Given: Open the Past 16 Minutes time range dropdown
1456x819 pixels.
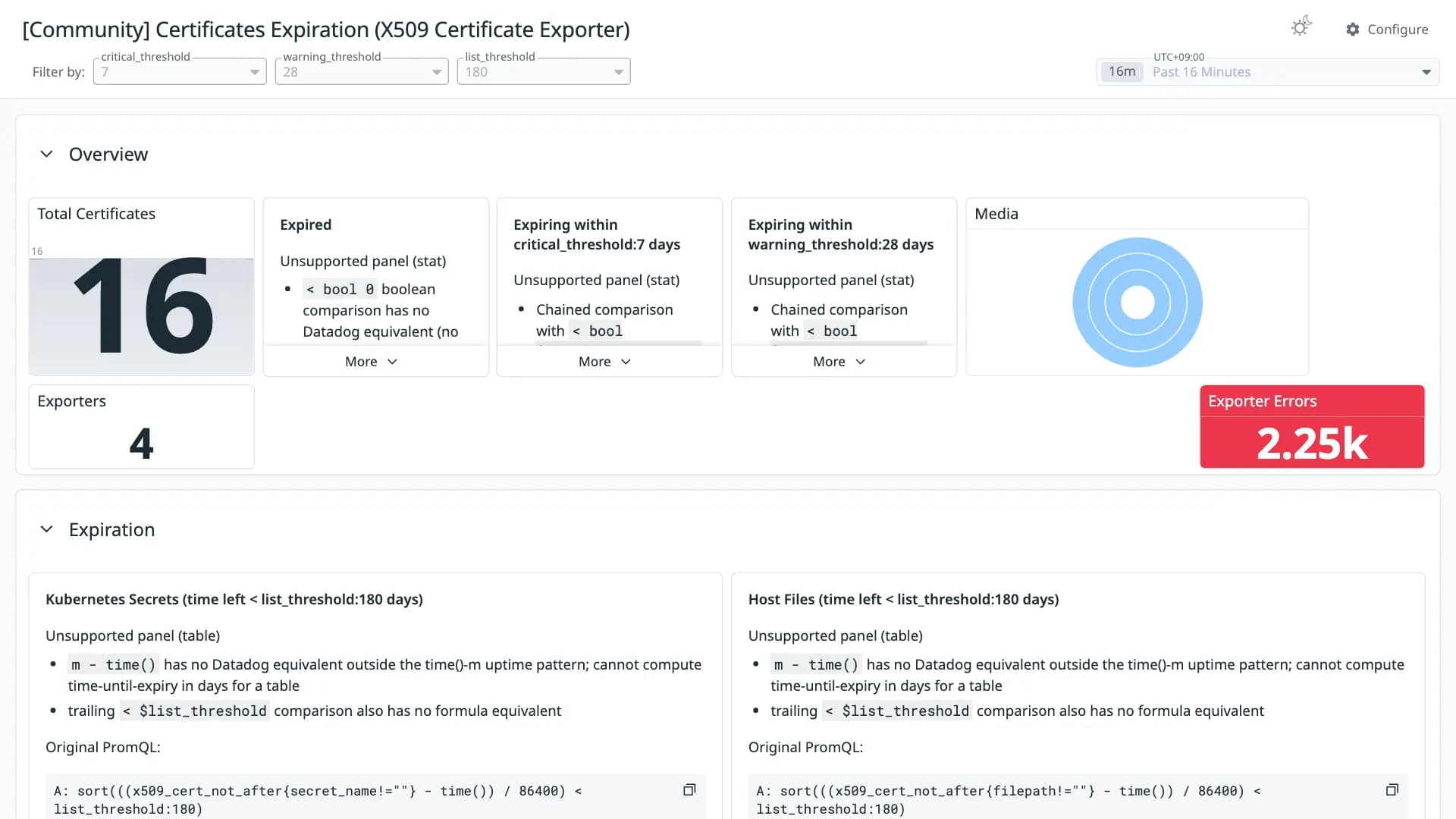Looking at the screenshot, I should pyautogui.click(x=1268, y=72).
